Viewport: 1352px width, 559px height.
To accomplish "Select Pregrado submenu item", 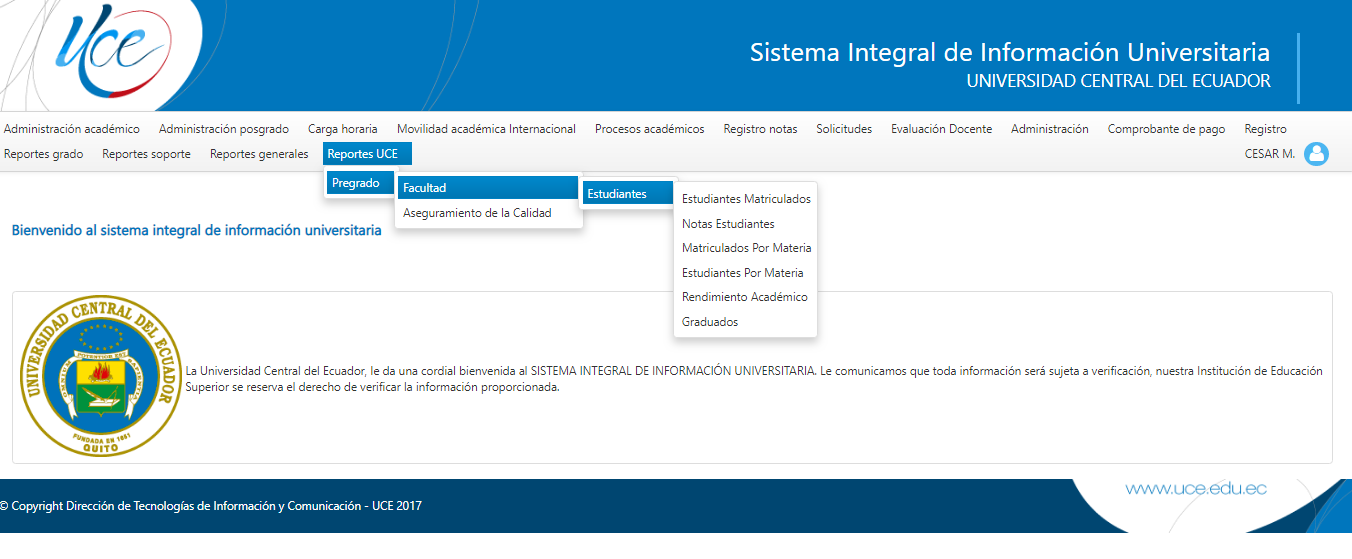I will [360, 184].
